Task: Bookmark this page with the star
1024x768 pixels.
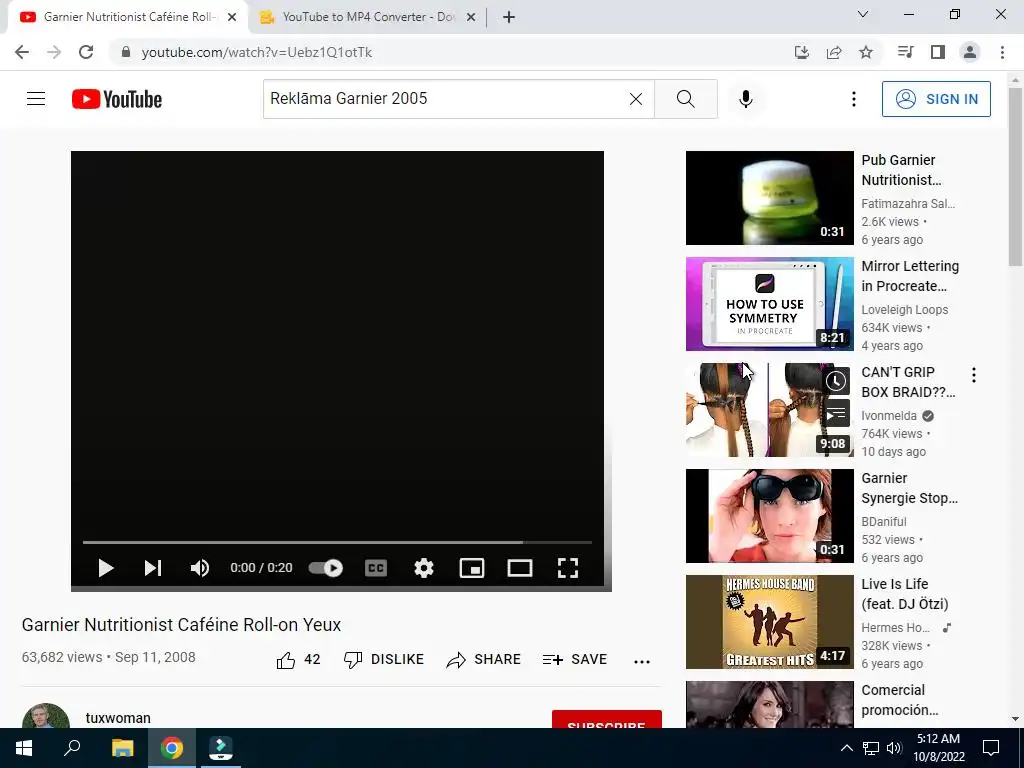Action: click(866, 52)
